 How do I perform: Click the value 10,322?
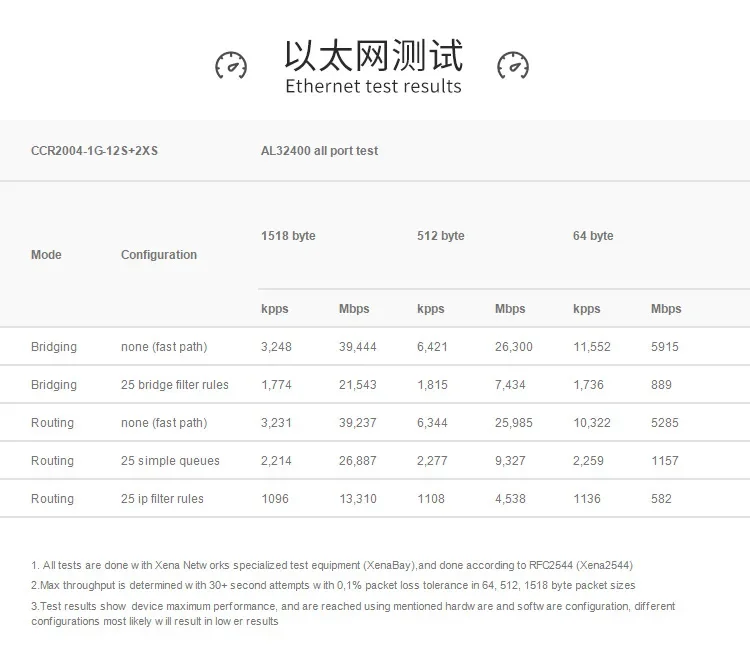click(x=592, y=423)
